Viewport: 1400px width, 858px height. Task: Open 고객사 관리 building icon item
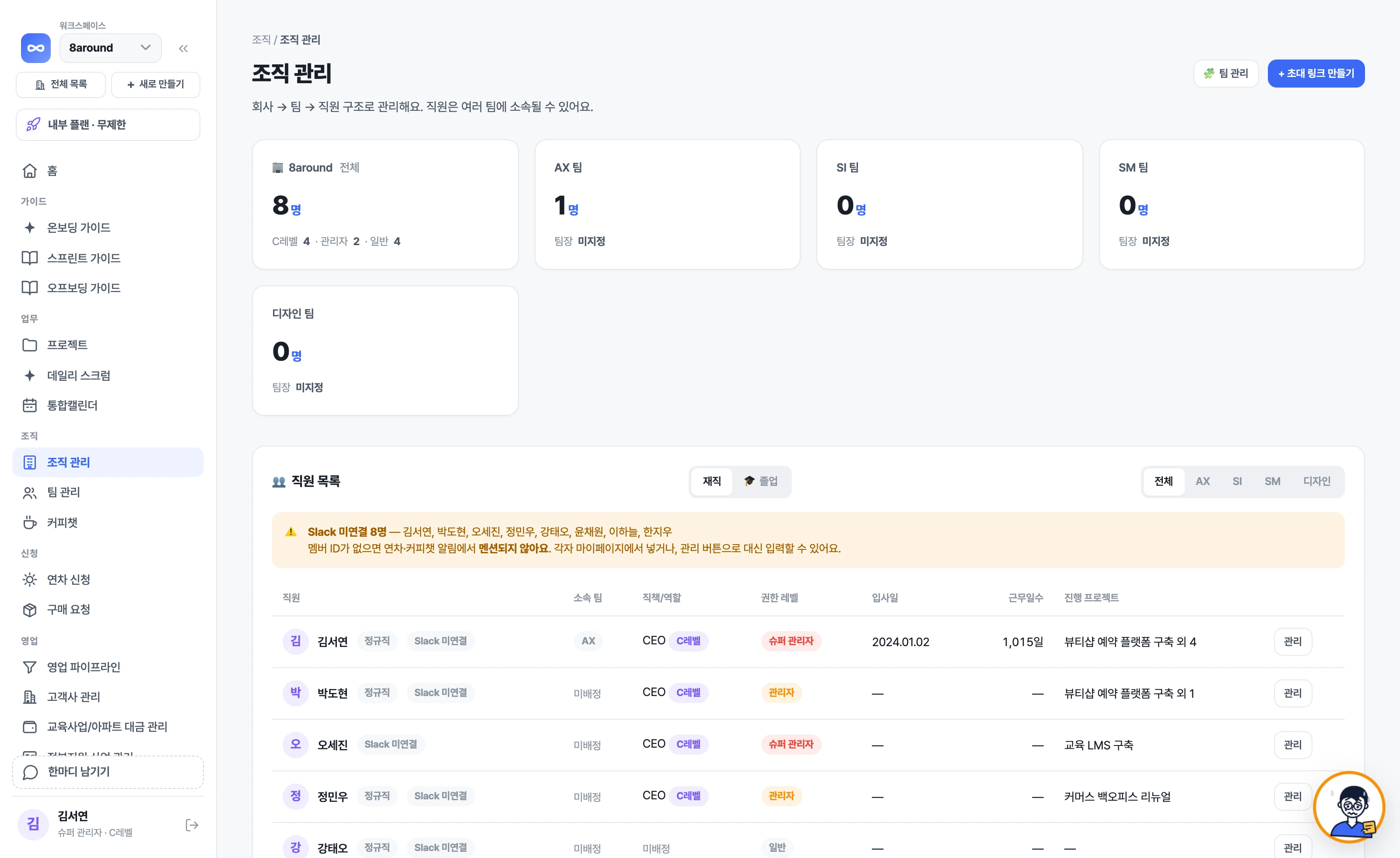(x=30, y=696)
